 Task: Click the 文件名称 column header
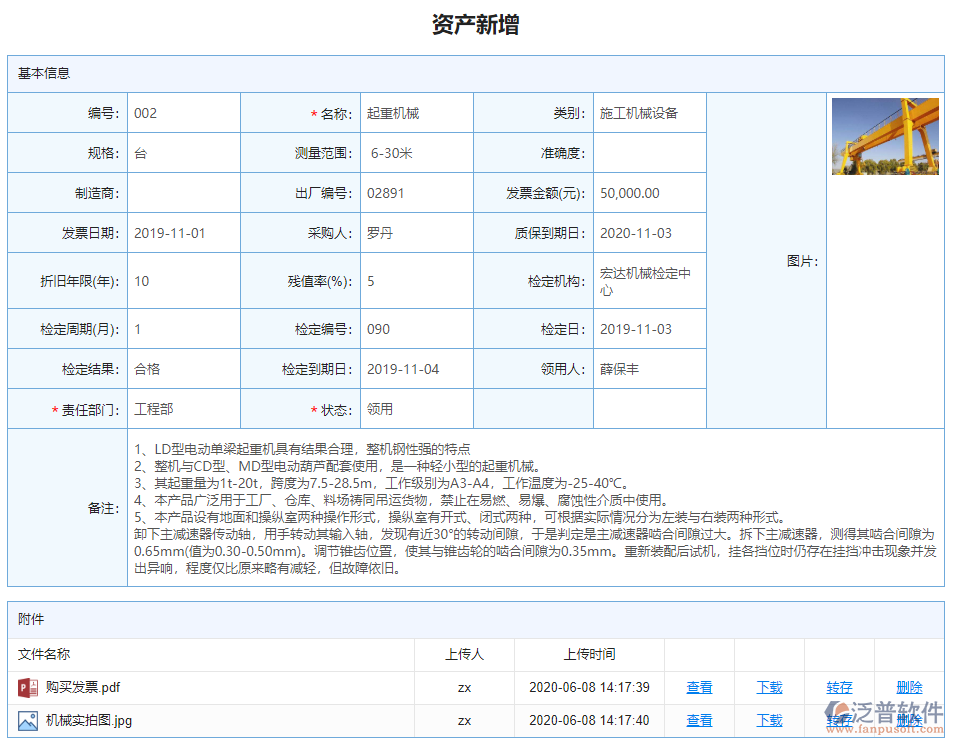46,654
